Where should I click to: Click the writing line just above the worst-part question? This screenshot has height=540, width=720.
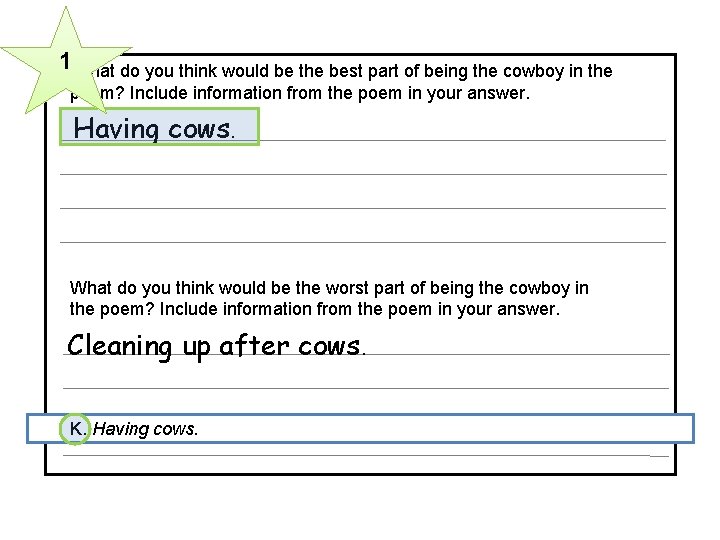(x=363, y=242)
